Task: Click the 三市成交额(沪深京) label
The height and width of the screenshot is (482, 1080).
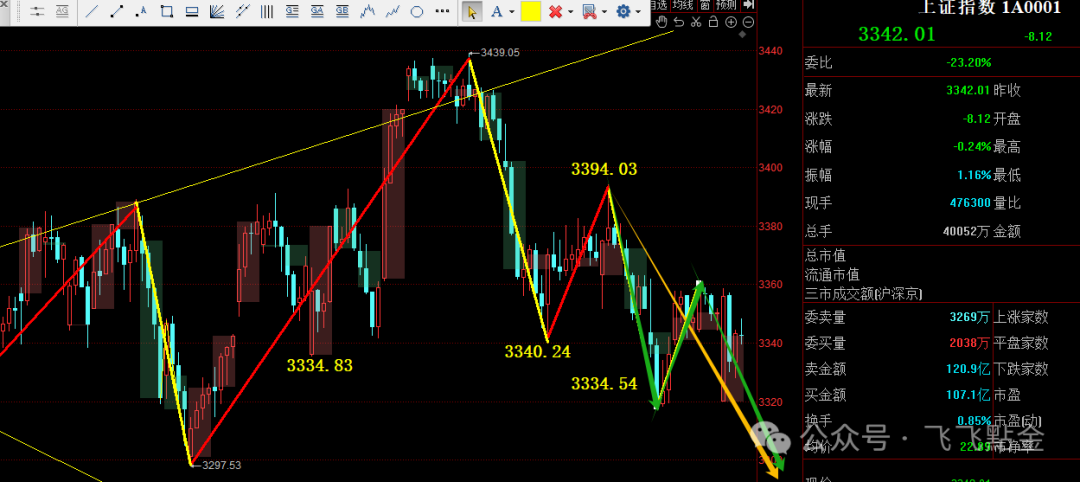Action: click(864, 294)
